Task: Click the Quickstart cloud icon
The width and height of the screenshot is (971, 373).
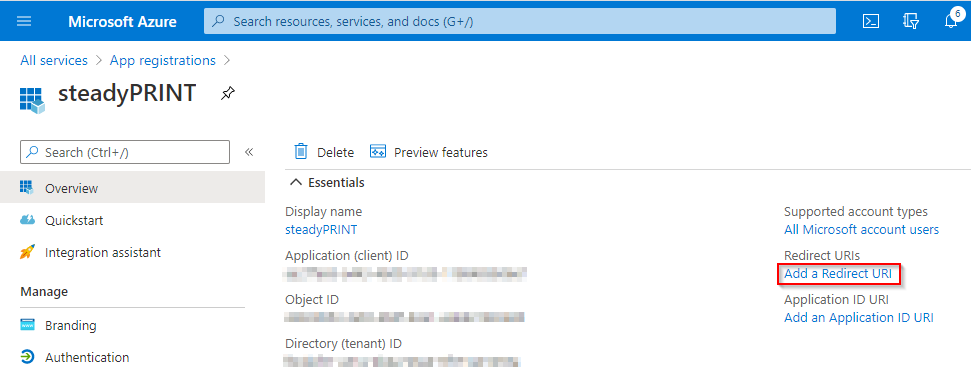Action: (27, 219)
